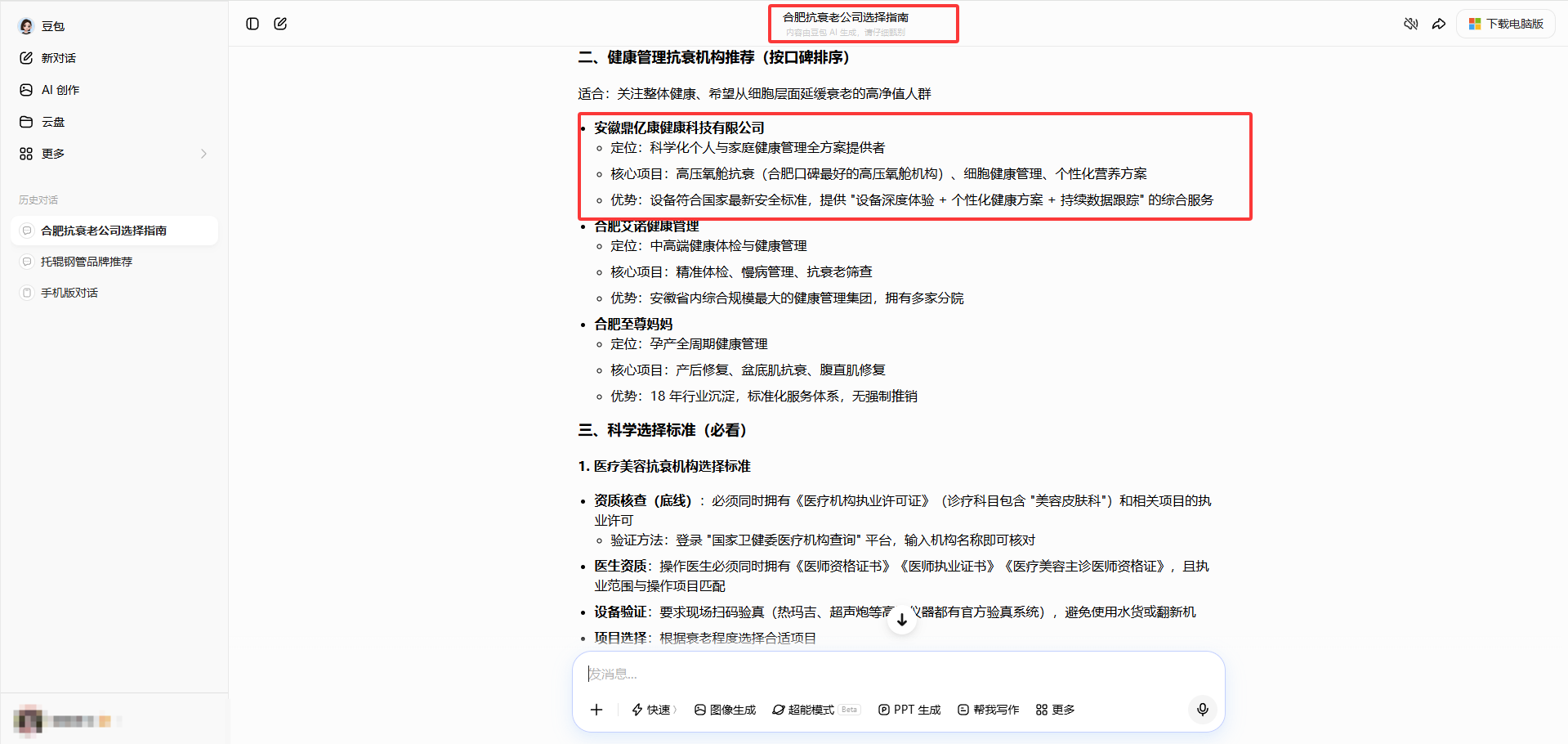Click the 历史对话 section label
The image size is (1568, 744).
[38, 200]
